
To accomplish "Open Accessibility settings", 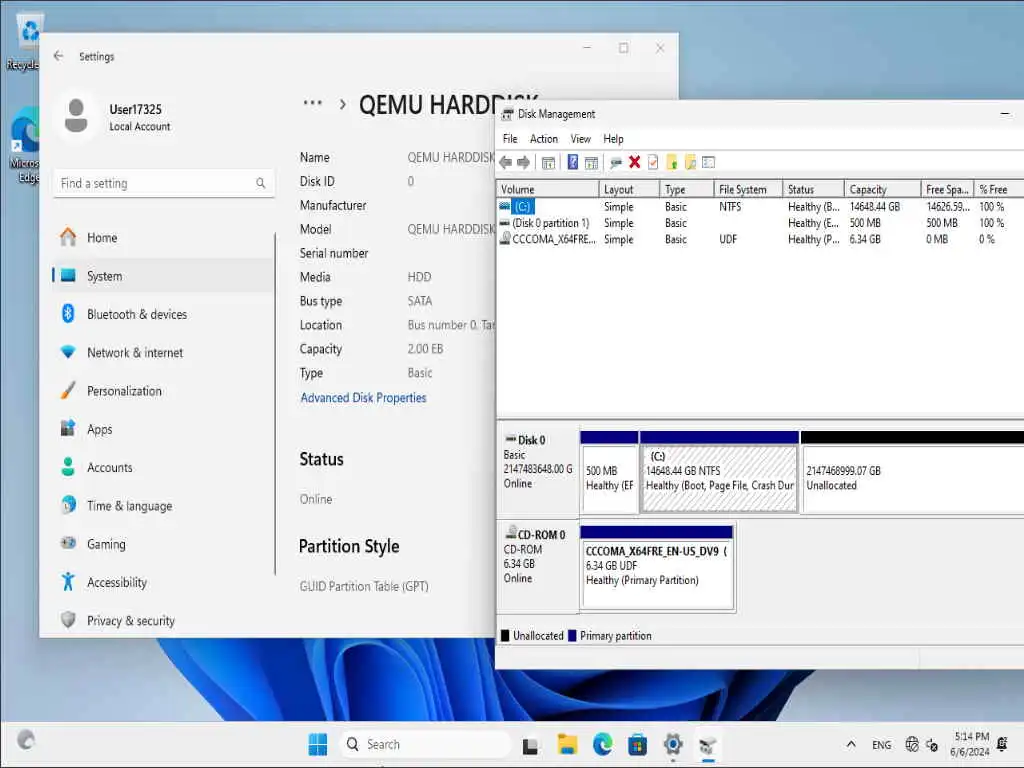I will click(x=163, y=583).
